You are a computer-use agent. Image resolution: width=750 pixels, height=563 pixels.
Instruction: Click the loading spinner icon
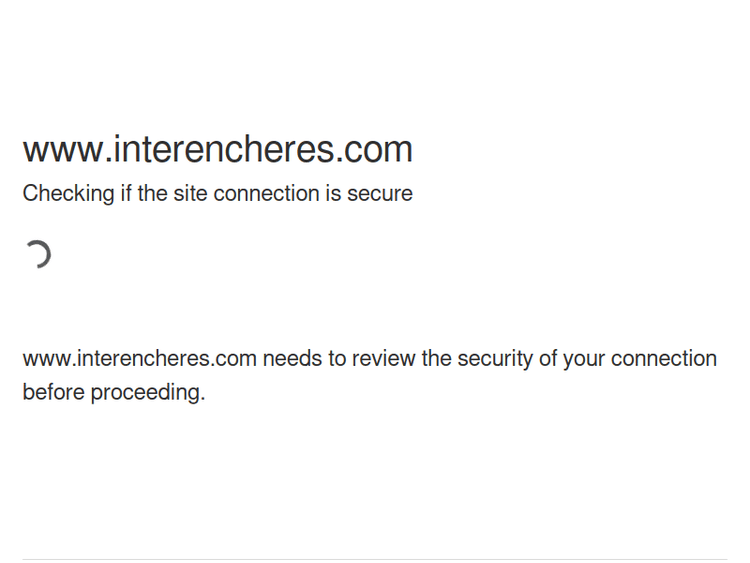[37, 255]
